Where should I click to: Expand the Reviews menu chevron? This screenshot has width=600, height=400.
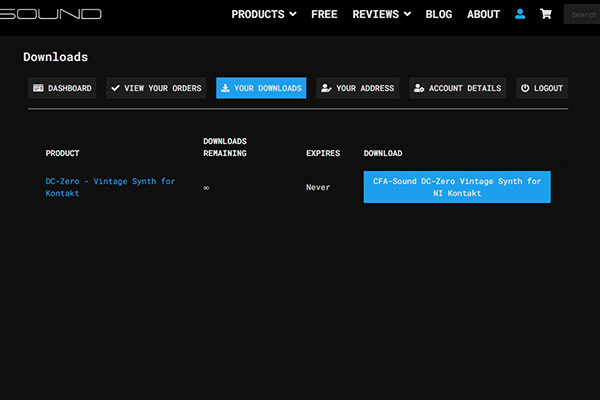408,14
